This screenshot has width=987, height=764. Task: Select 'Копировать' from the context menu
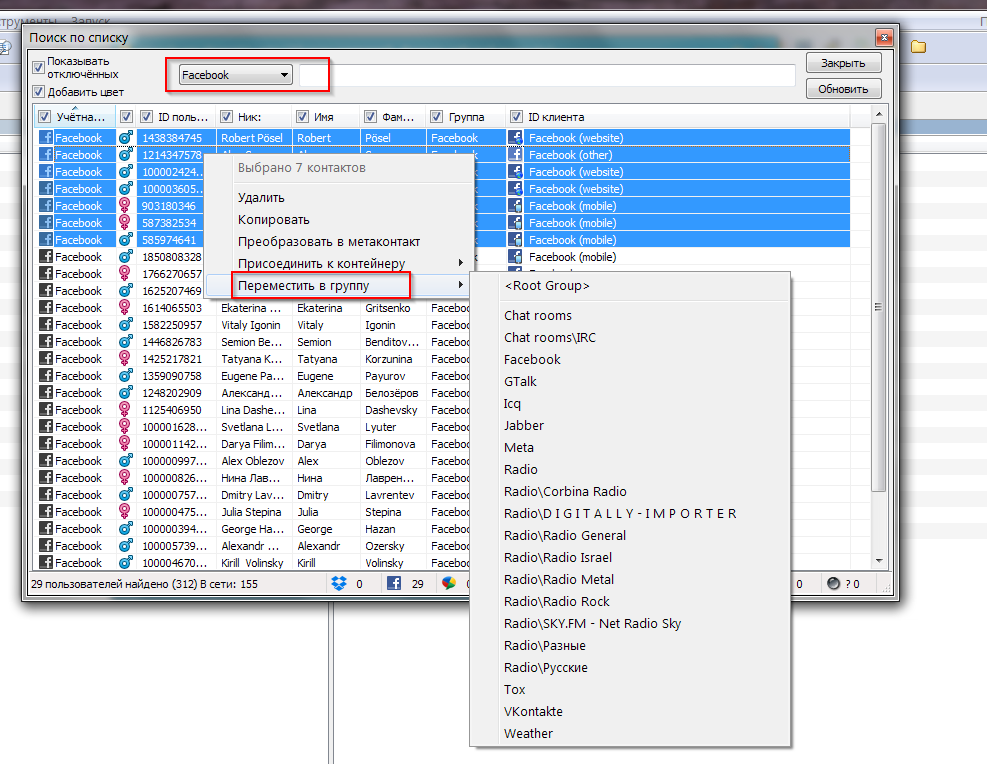[x=274, y=219]
